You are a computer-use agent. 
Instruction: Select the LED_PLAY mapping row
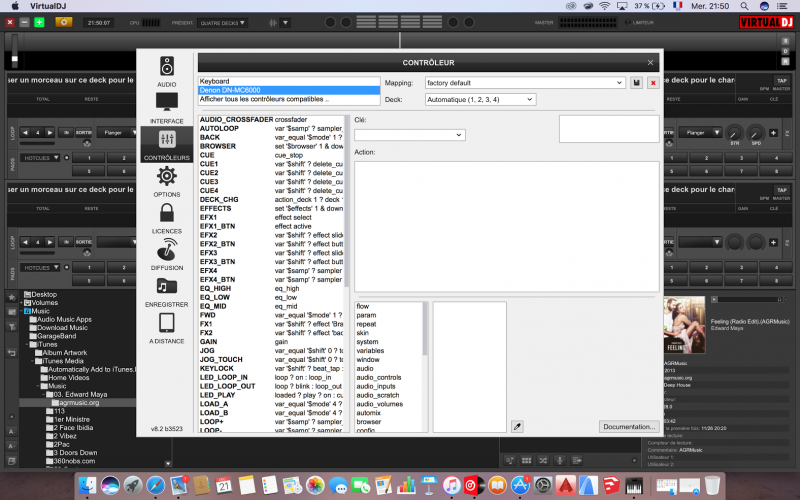(x=271, y=395)
